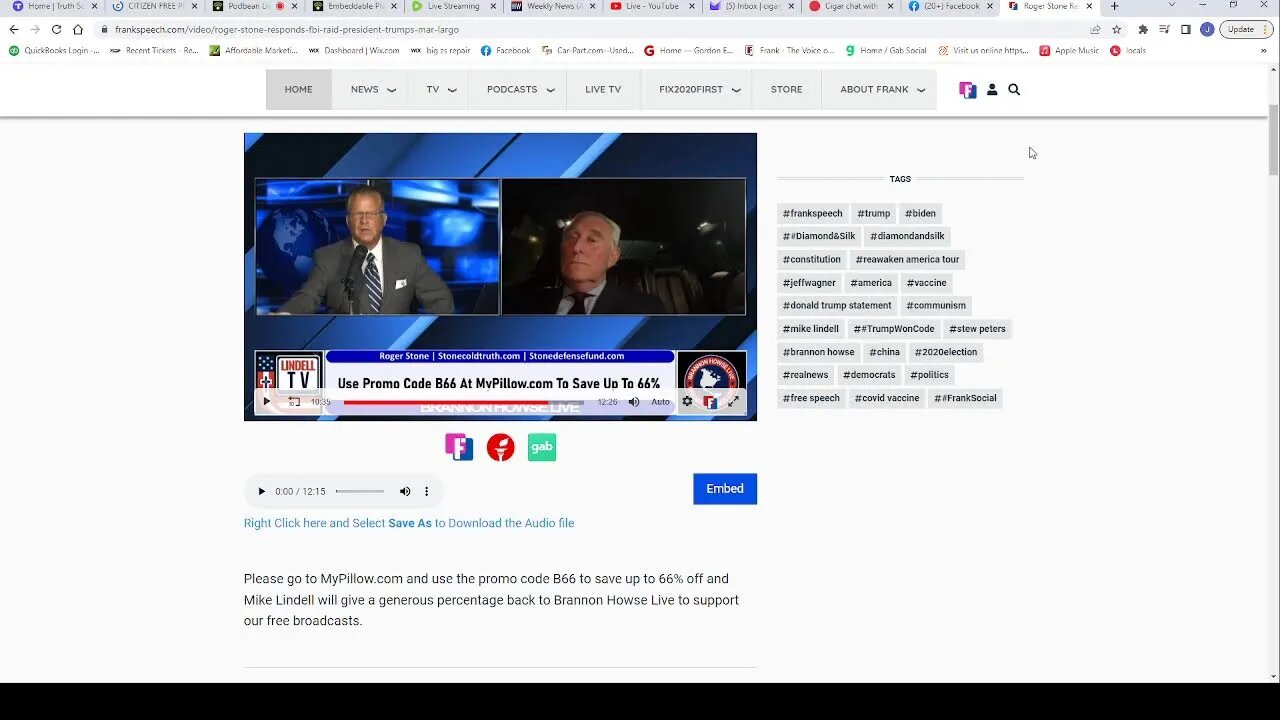Open the Auto quality selector
The height and width of the screenshot is (720, 1280).
point(661,402)
